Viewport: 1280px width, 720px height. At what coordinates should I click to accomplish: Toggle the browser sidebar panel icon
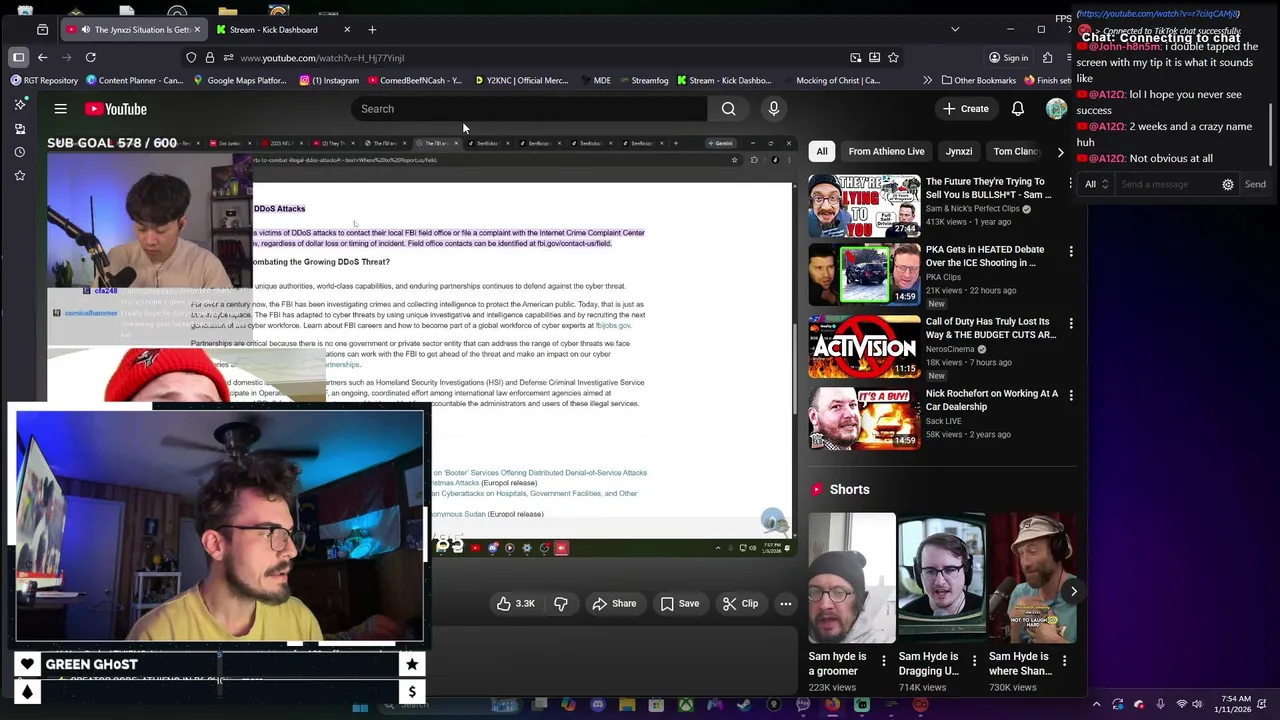pyautogui.click(x=18, y=58)
